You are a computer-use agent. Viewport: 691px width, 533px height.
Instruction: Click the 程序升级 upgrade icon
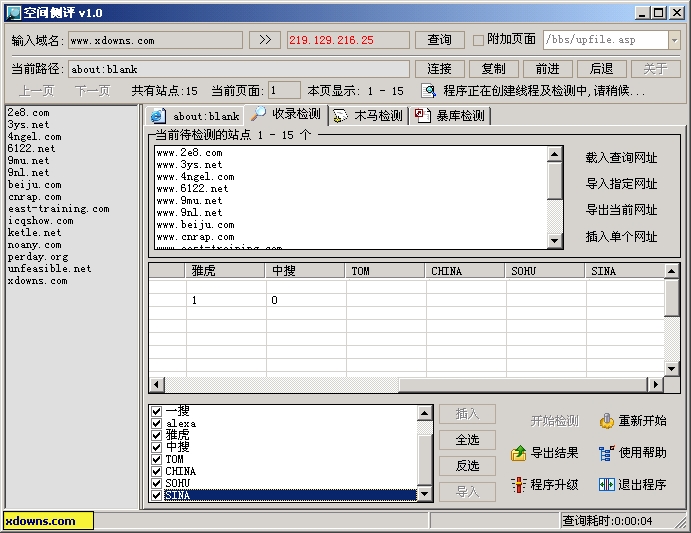[518, 485]
